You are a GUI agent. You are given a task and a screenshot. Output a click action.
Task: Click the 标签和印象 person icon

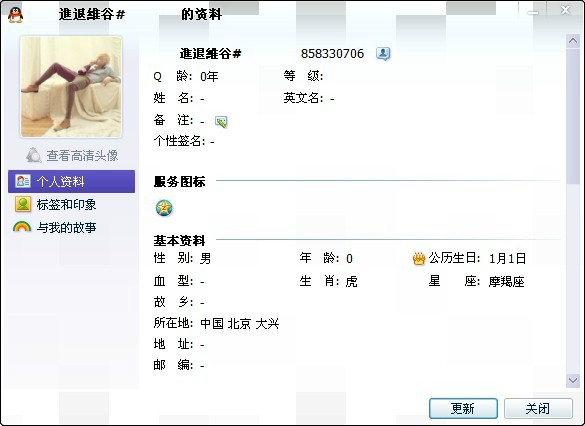tap(23, 204)
